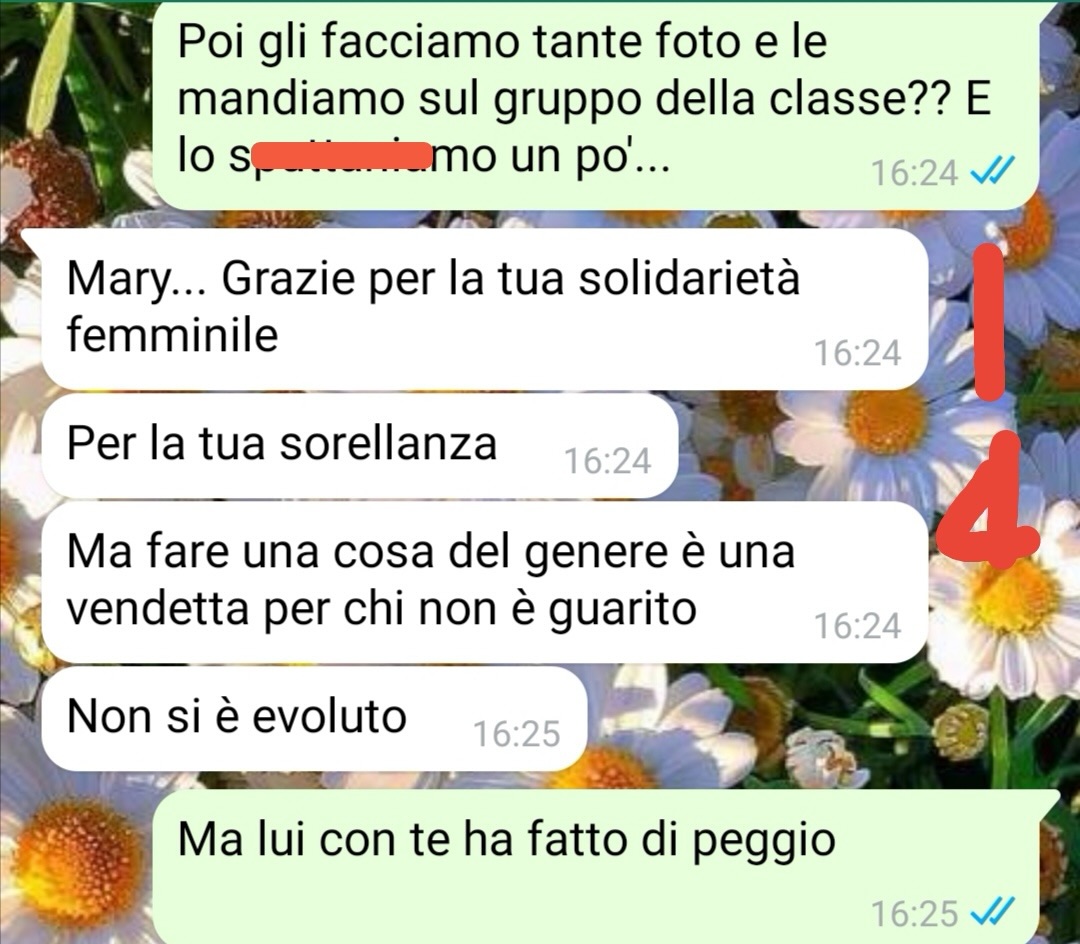Select the red vertical line annotation
Screen dimensions: 1080x944
click(990, 322)
